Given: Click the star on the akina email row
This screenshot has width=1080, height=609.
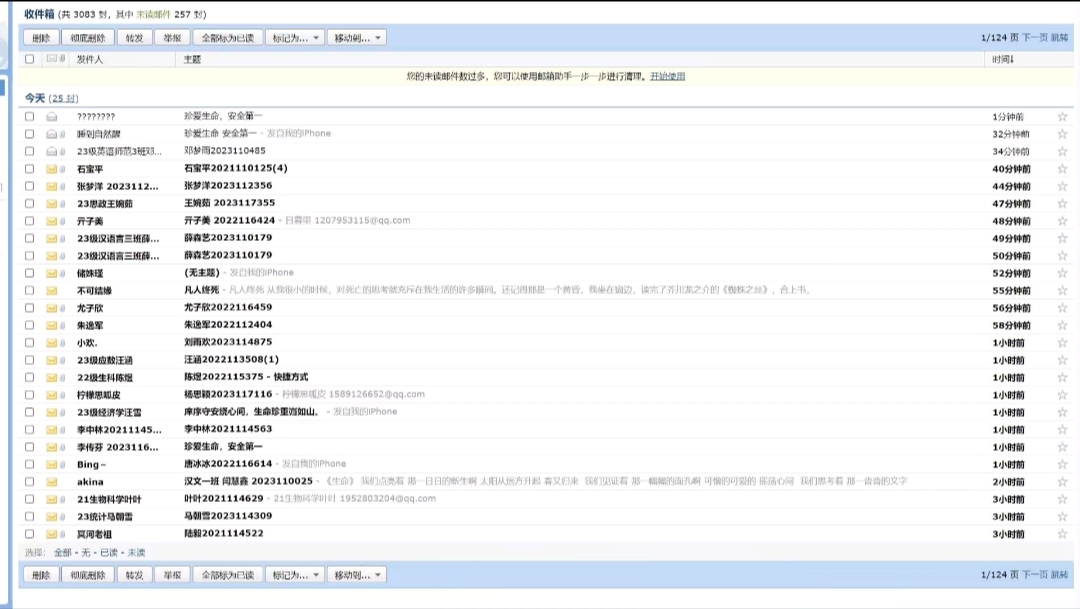Looking at the screenshot, I should (x=1062, y=481).
